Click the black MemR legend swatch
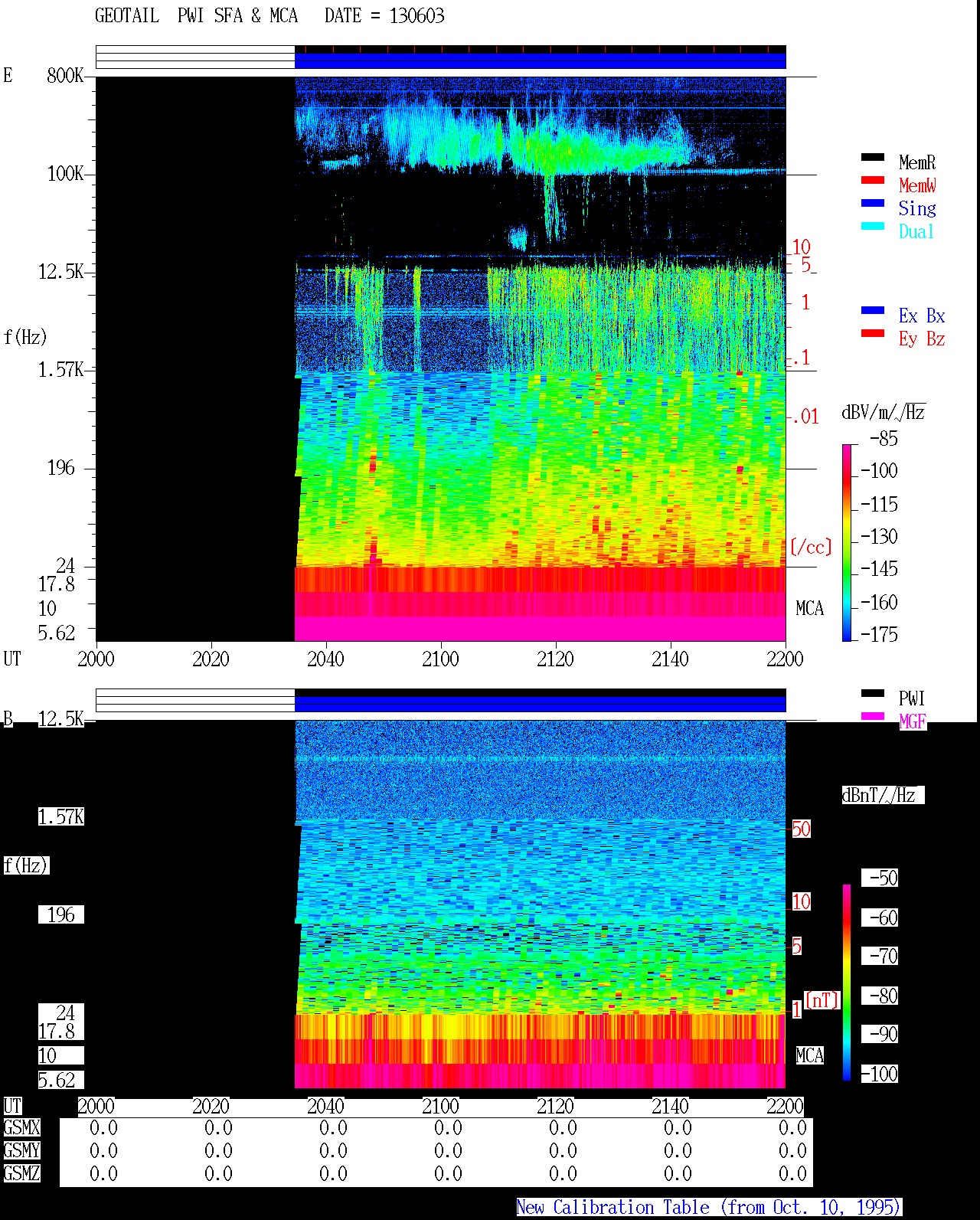 (873, 158)
